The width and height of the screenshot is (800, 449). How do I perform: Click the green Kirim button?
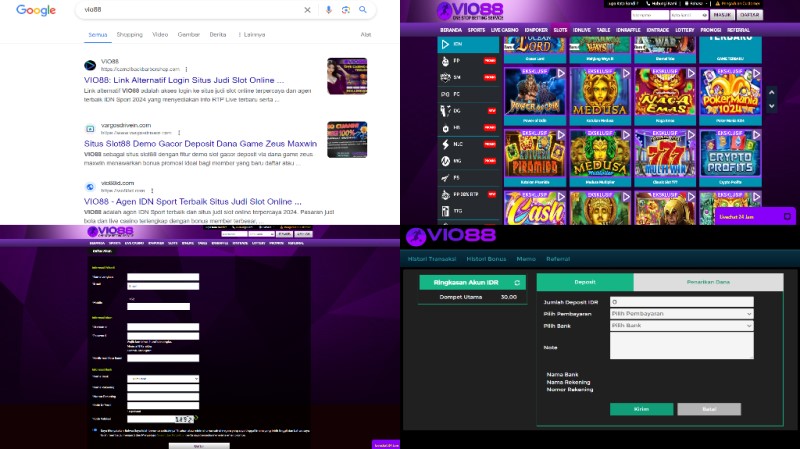tap(641, 409)
